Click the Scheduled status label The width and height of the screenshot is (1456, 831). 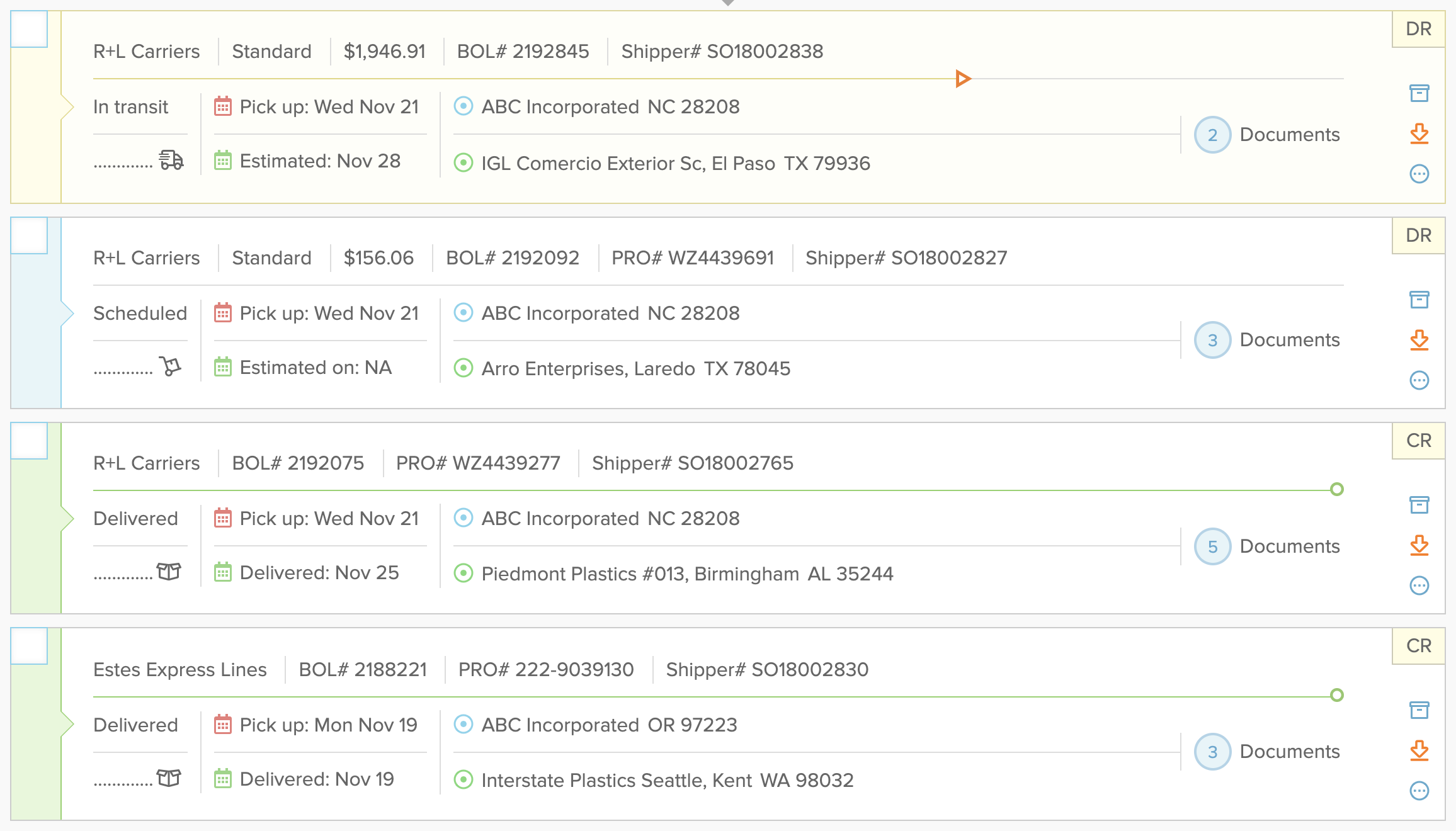point(140,314)
